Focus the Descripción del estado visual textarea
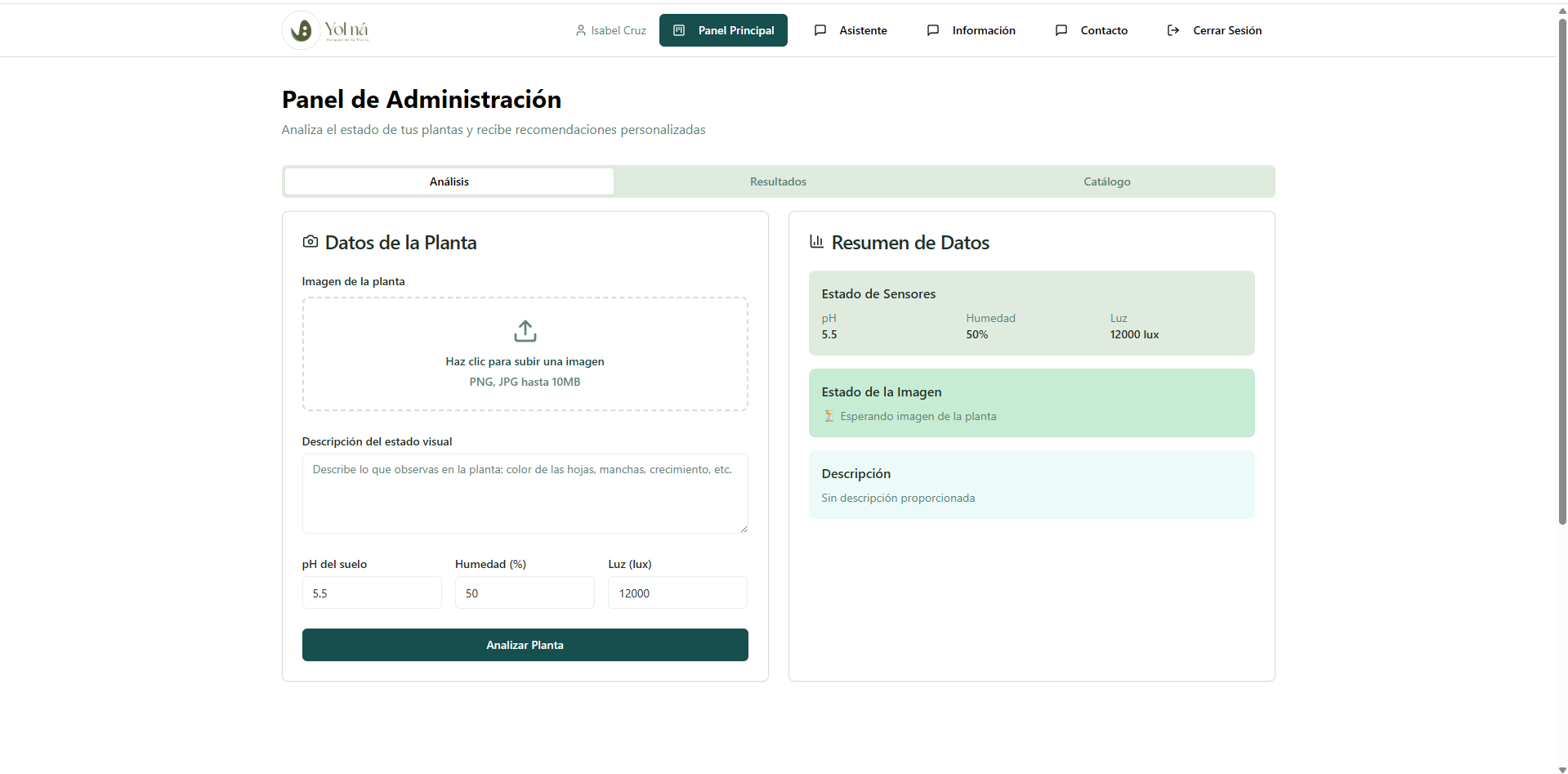 [x=525, y=494]
